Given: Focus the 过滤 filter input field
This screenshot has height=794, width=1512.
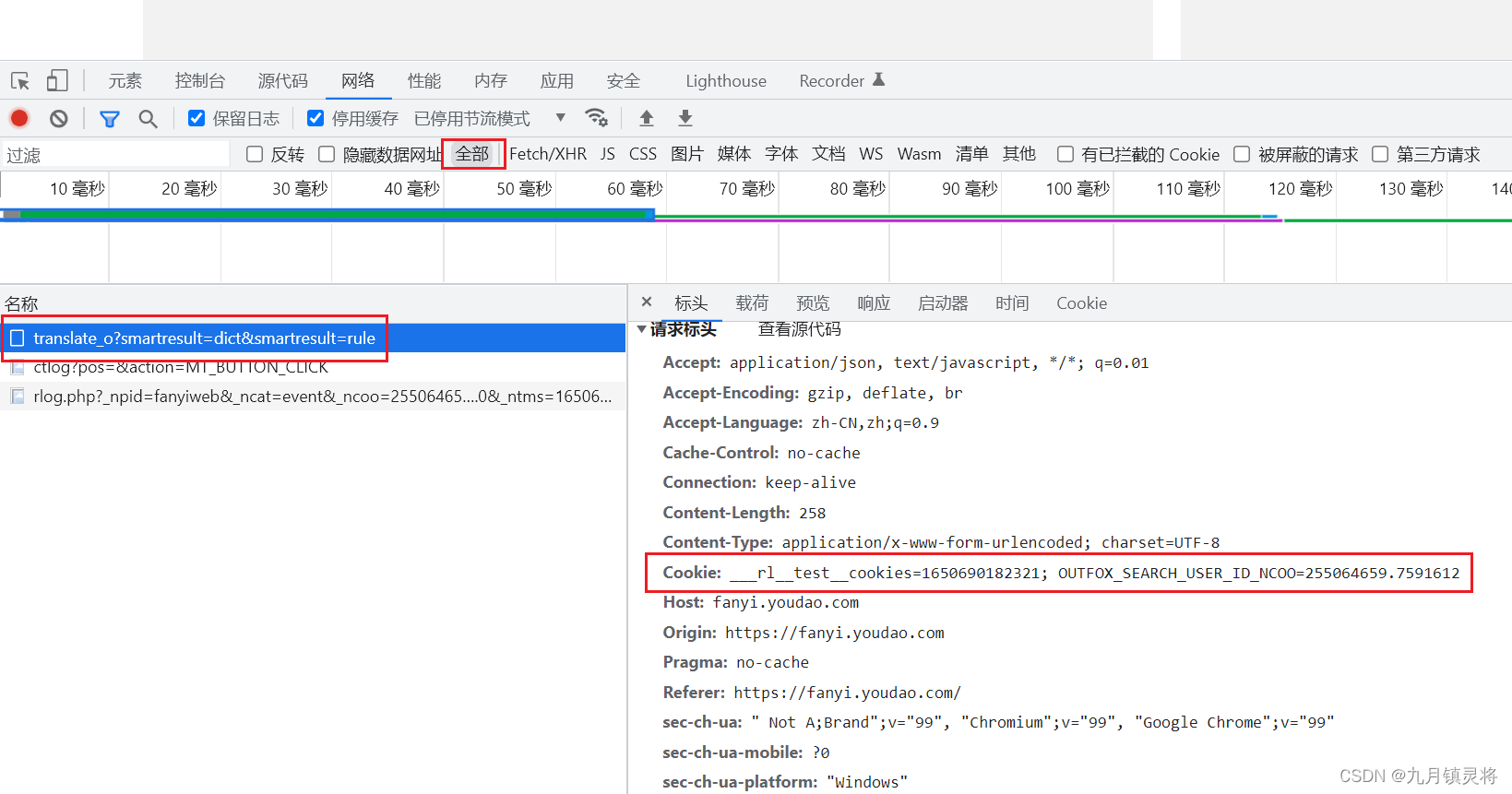Looking at the screenshot, I should (x=115, y=155).
